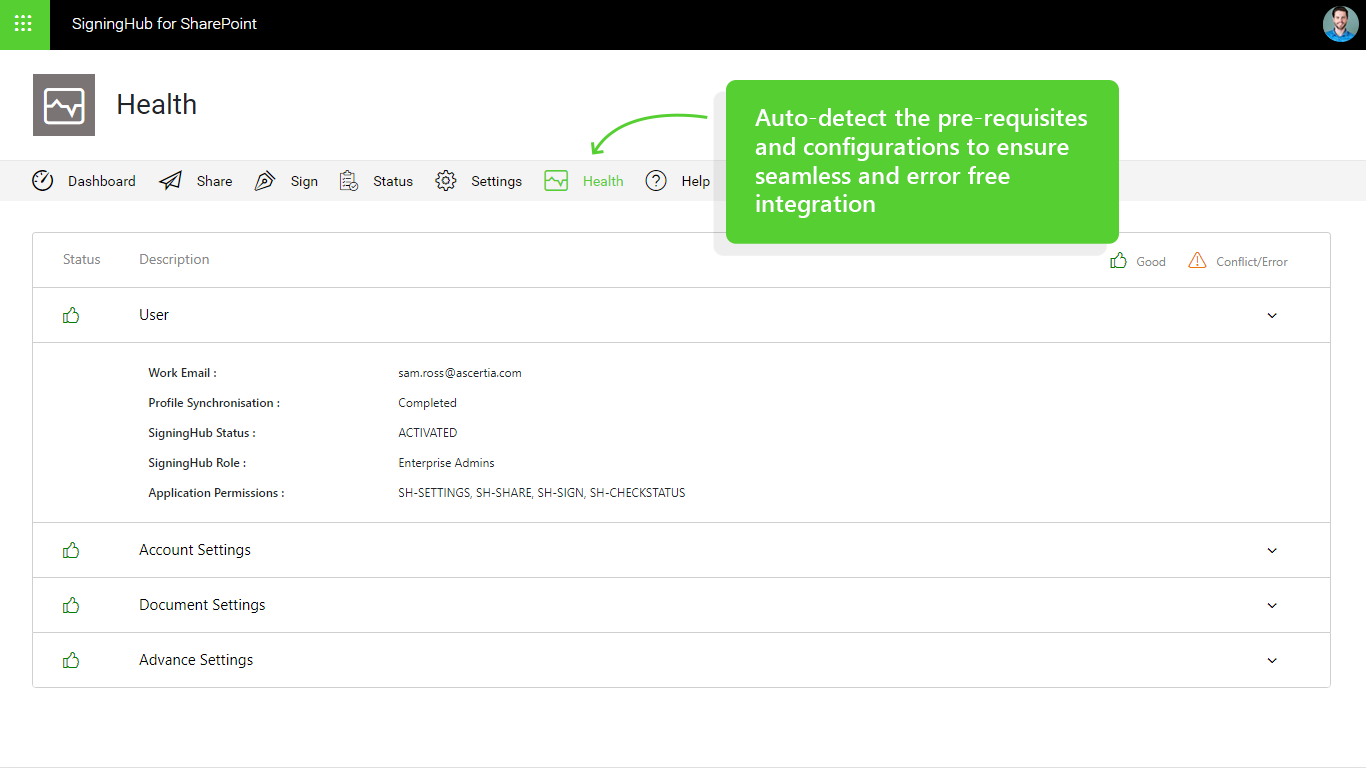The height and width of the screenshot is (768, 1366).
Task: Click the Conflict/Error warning triangle icon
Action: click(x=1197, y=261)
